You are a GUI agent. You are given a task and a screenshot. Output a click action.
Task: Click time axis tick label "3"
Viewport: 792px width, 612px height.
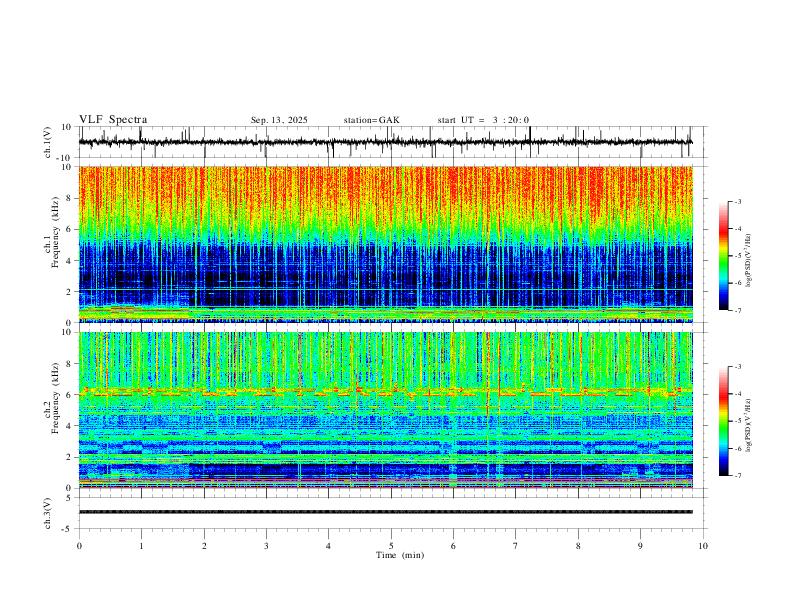[266, 546]
